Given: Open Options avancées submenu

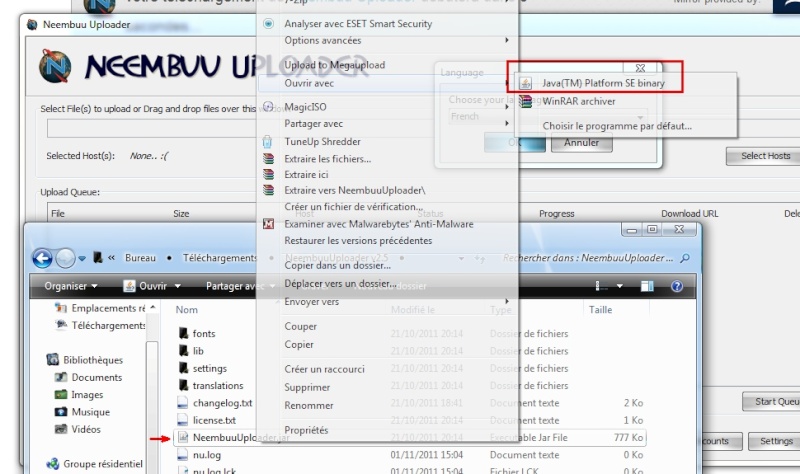Looking at the screenshot, I should (322, 40).
